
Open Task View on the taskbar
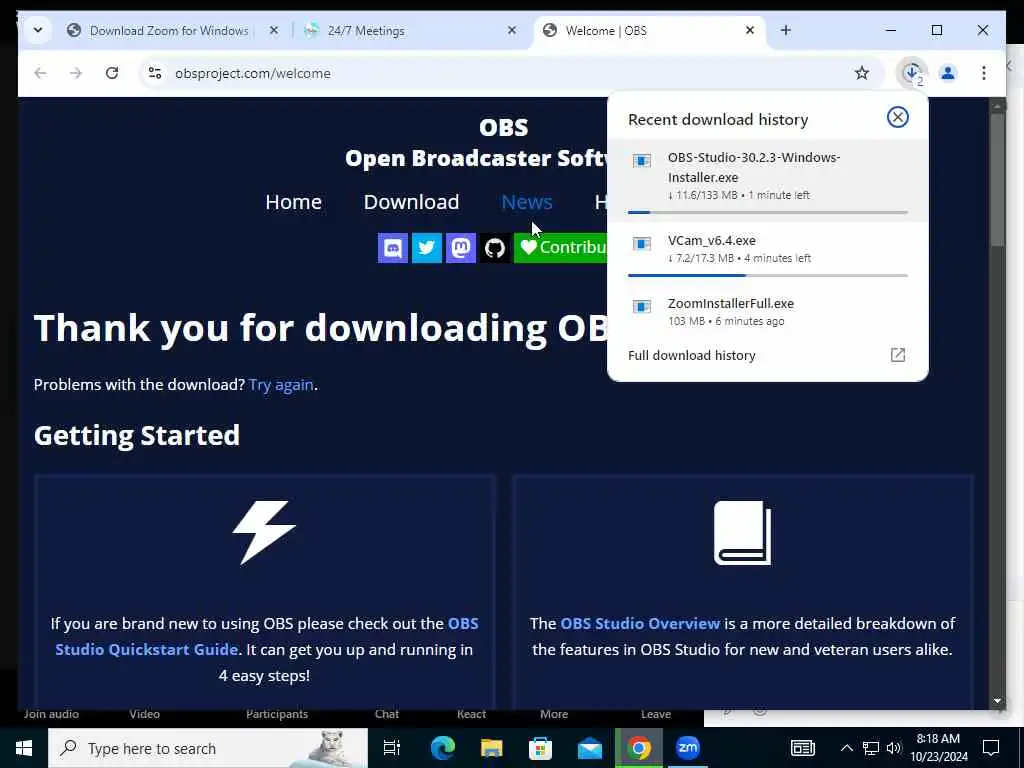(x=392, y=748)
